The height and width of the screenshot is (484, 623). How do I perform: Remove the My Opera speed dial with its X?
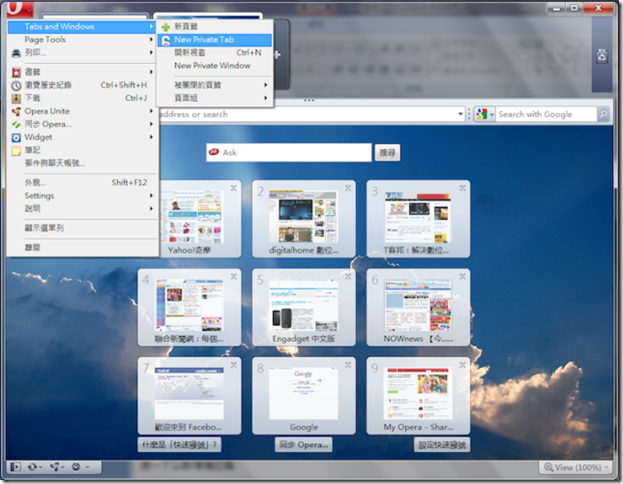coord(462,365)
